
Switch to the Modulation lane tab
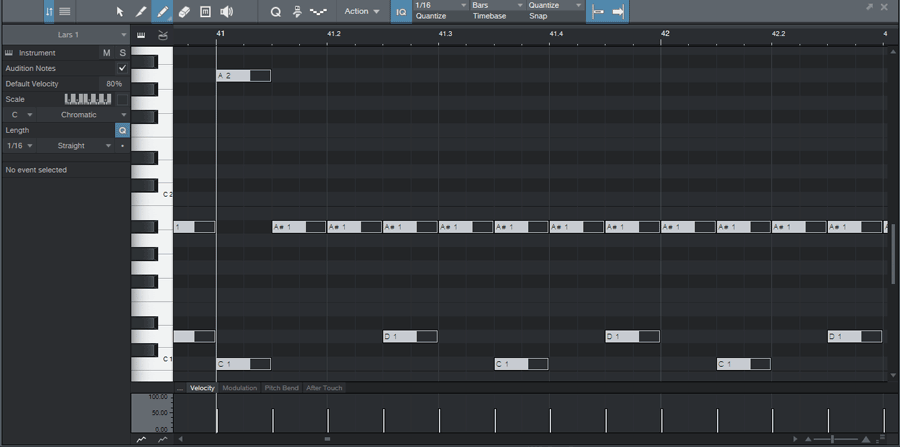239,388
